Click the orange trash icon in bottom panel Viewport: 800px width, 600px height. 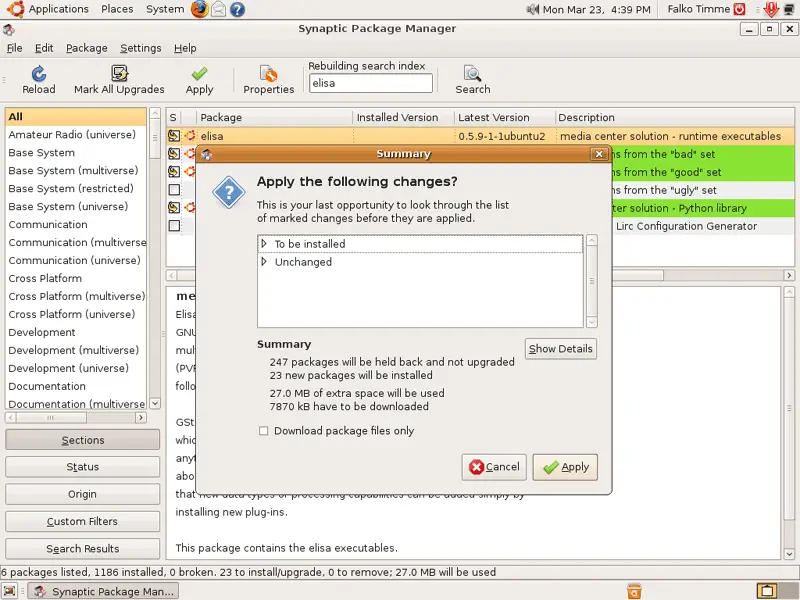coord(634,591)
